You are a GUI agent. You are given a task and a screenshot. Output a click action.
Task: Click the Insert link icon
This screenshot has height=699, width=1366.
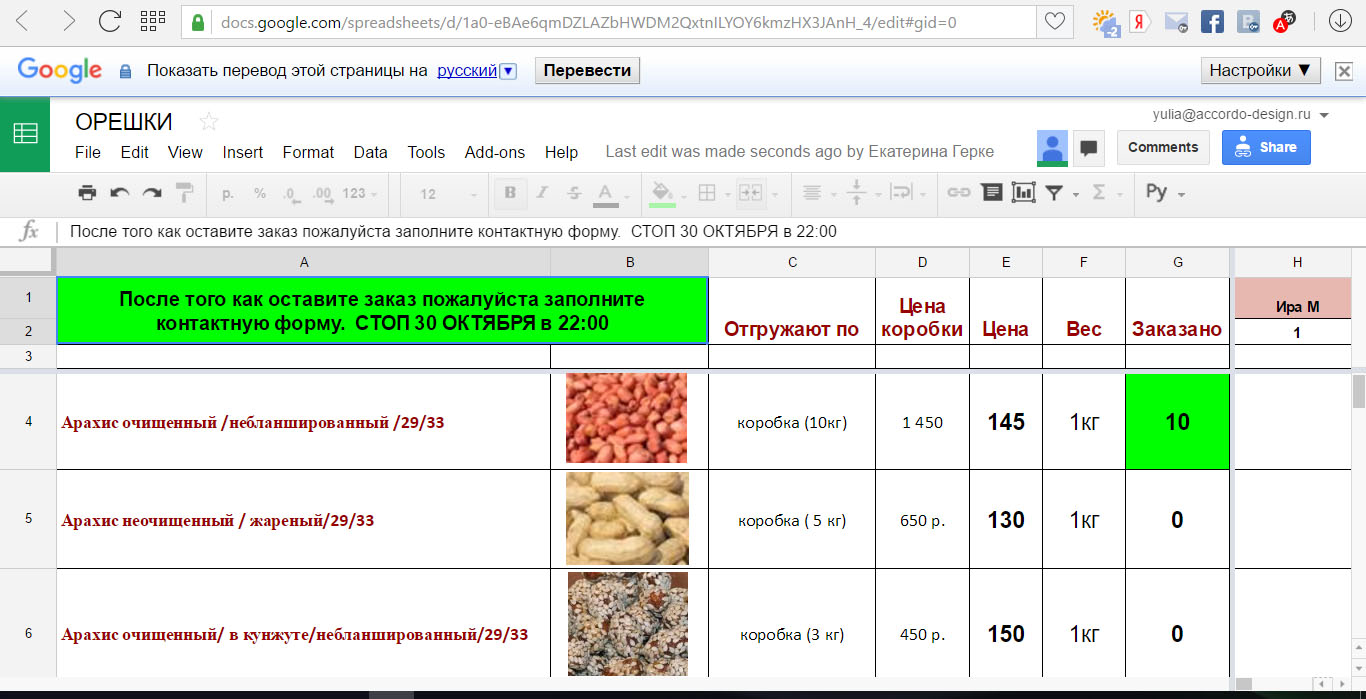pos(958,193)
